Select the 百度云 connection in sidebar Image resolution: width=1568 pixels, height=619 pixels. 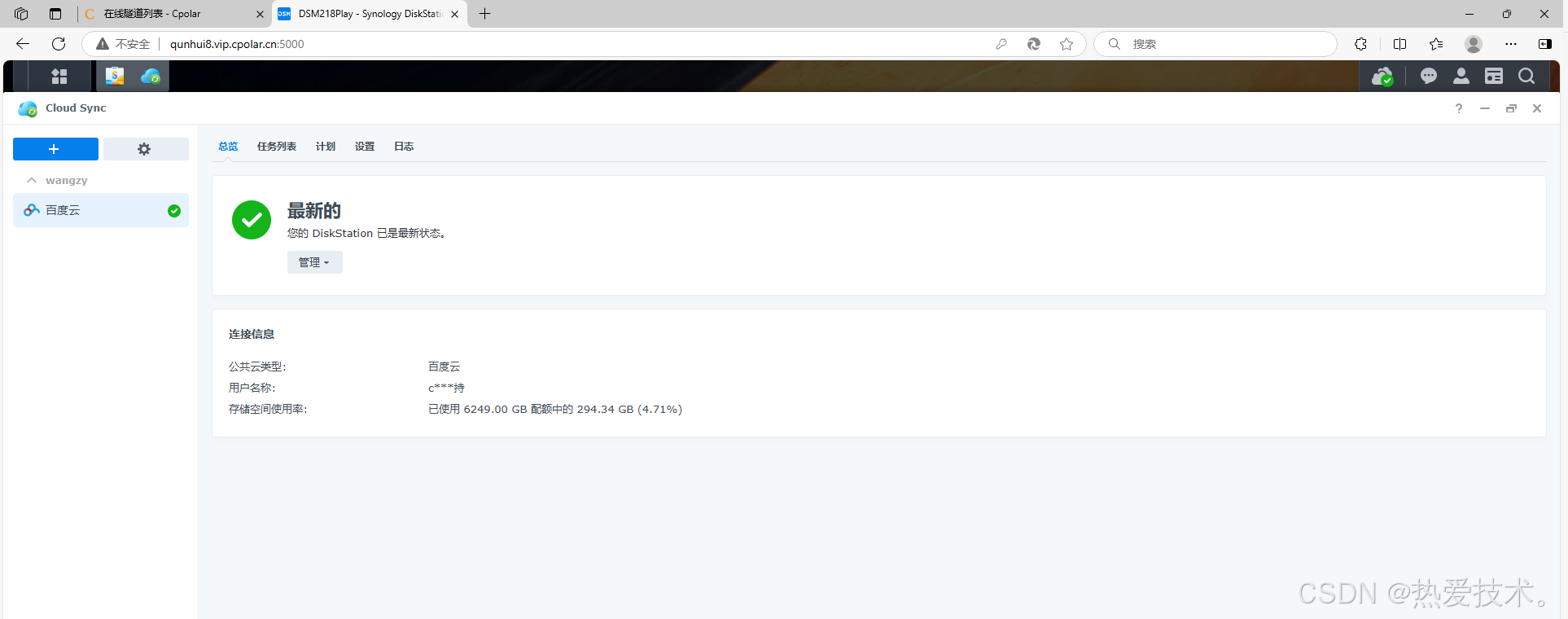101,210
